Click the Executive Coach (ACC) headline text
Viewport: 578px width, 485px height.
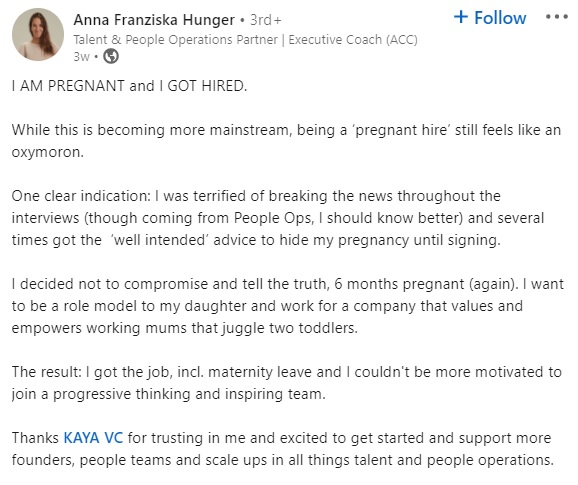(x=353, y=39)
